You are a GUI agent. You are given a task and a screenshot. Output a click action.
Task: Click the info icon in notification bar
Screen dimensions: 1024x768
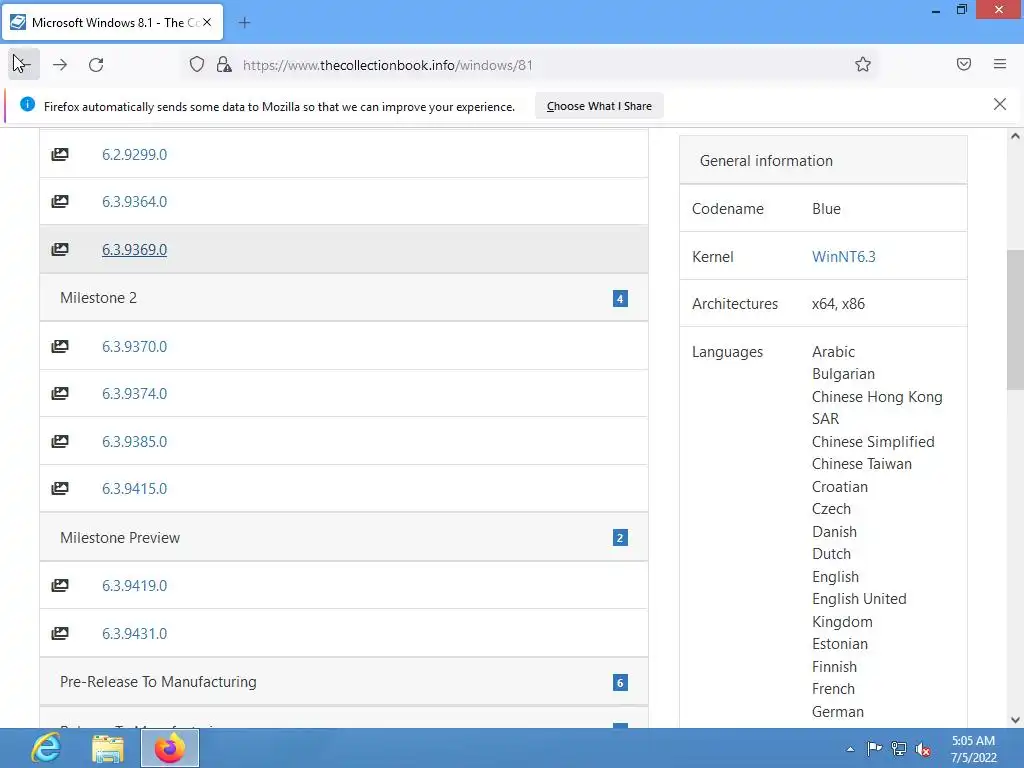point(27,104)
